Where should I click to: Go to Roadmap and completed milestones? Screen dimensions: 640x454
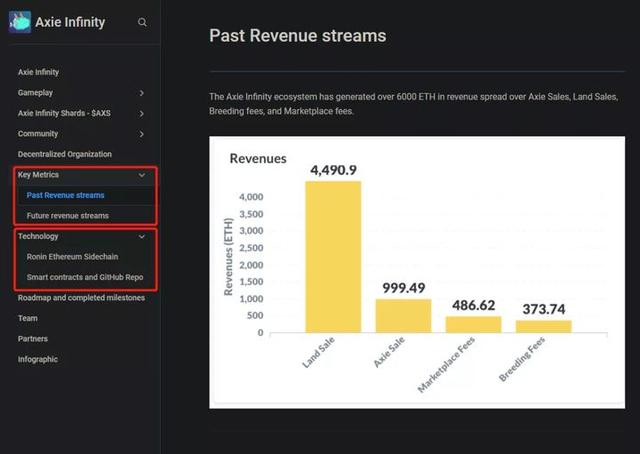coord(81,298)
